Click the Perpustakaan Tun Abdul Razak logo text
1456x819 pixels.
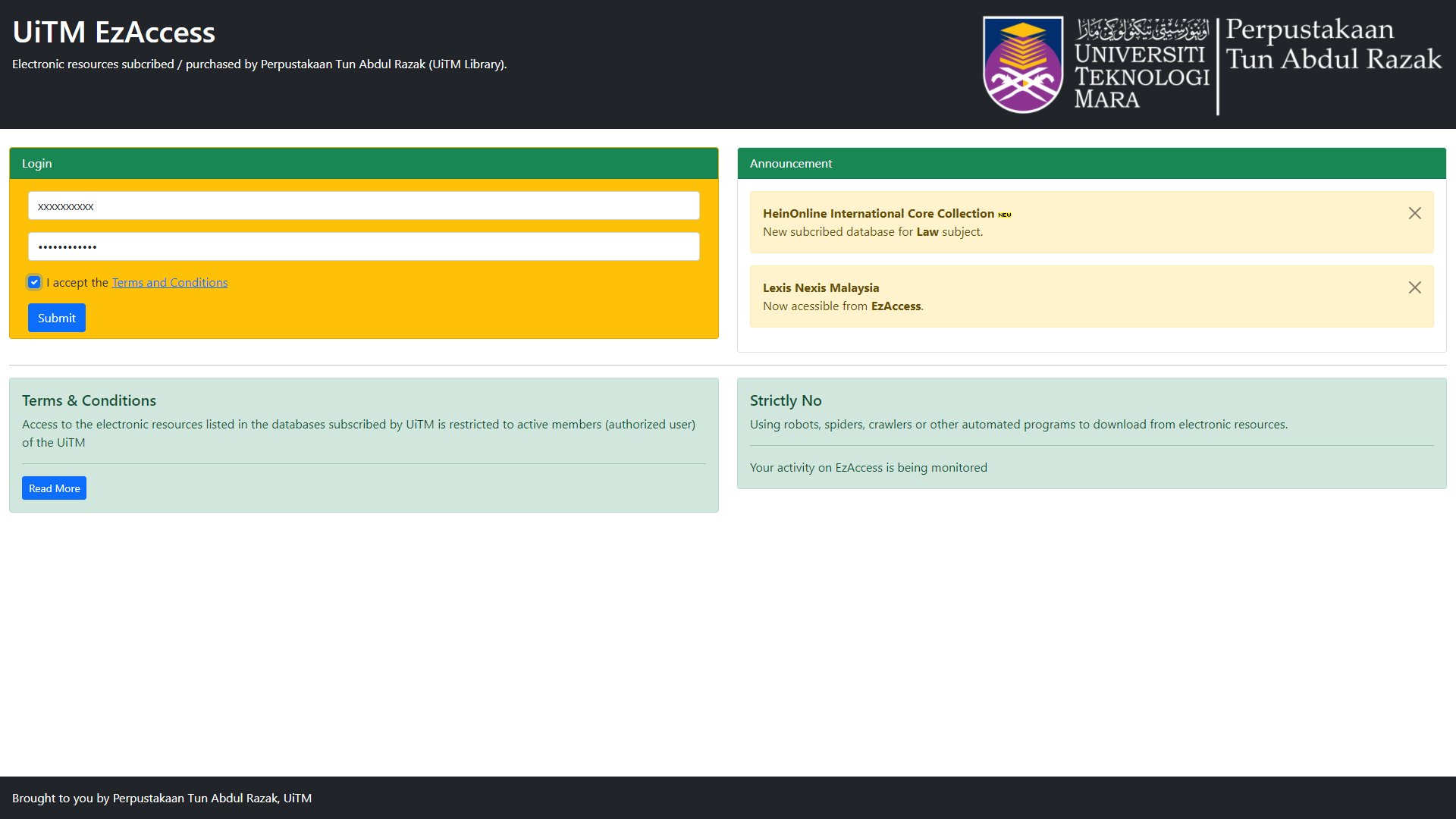click(x=1332, y=44)
